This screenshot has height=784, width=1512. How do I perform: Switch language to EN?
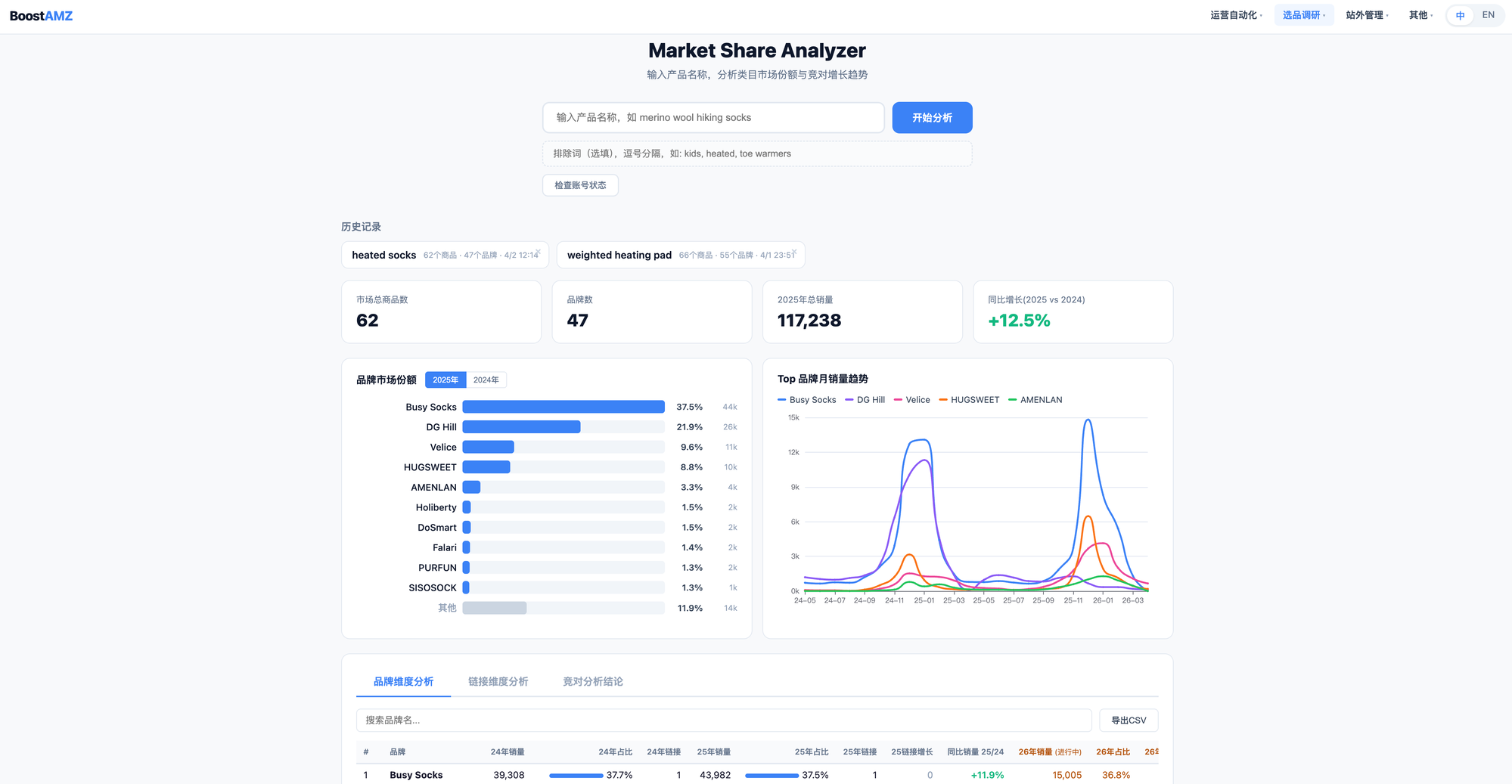[1488, 15]
